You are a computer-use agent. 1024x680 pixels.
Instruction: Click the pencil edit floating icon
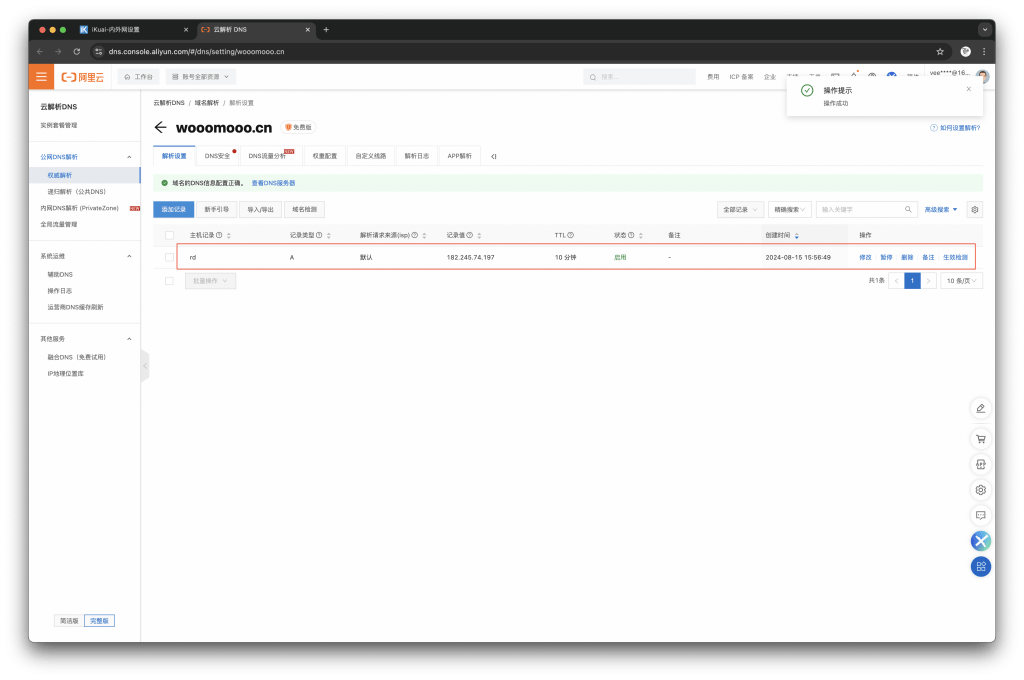[981, 408]
